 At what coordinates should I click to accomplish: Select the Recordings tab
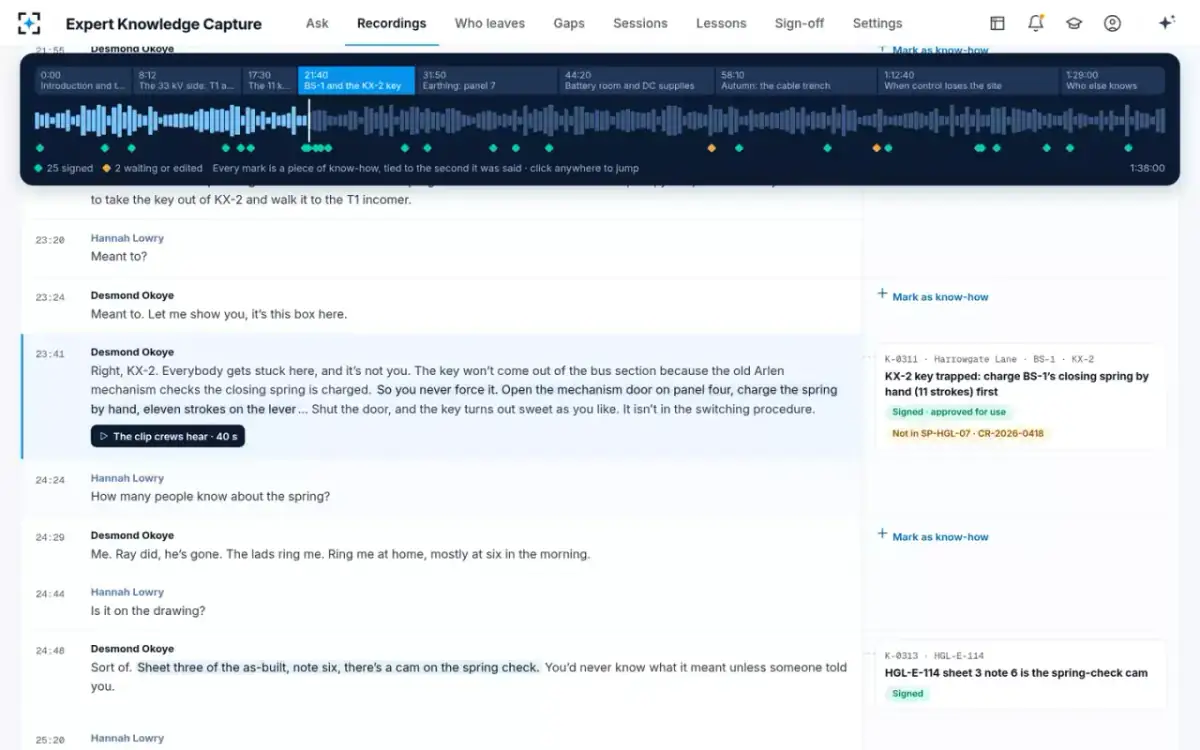pyautogui.click(x=391, y=23)
